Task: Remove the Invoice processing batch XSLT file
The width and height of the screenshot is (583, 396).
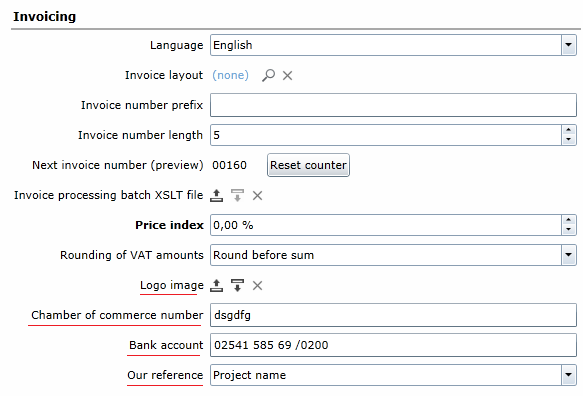Action: 257,196
